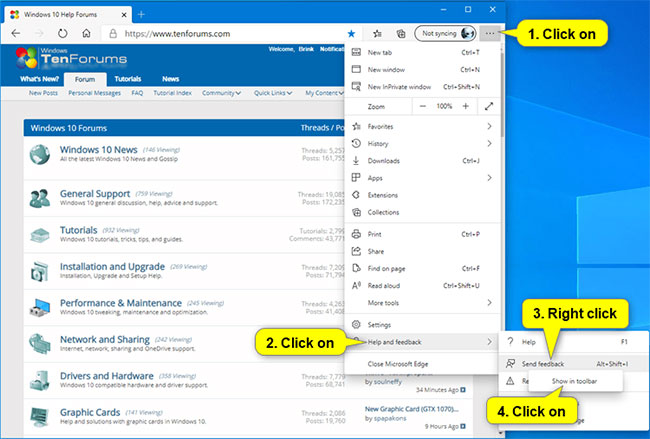
Task: Select New window menu entry
Action: tap(422, 70)
